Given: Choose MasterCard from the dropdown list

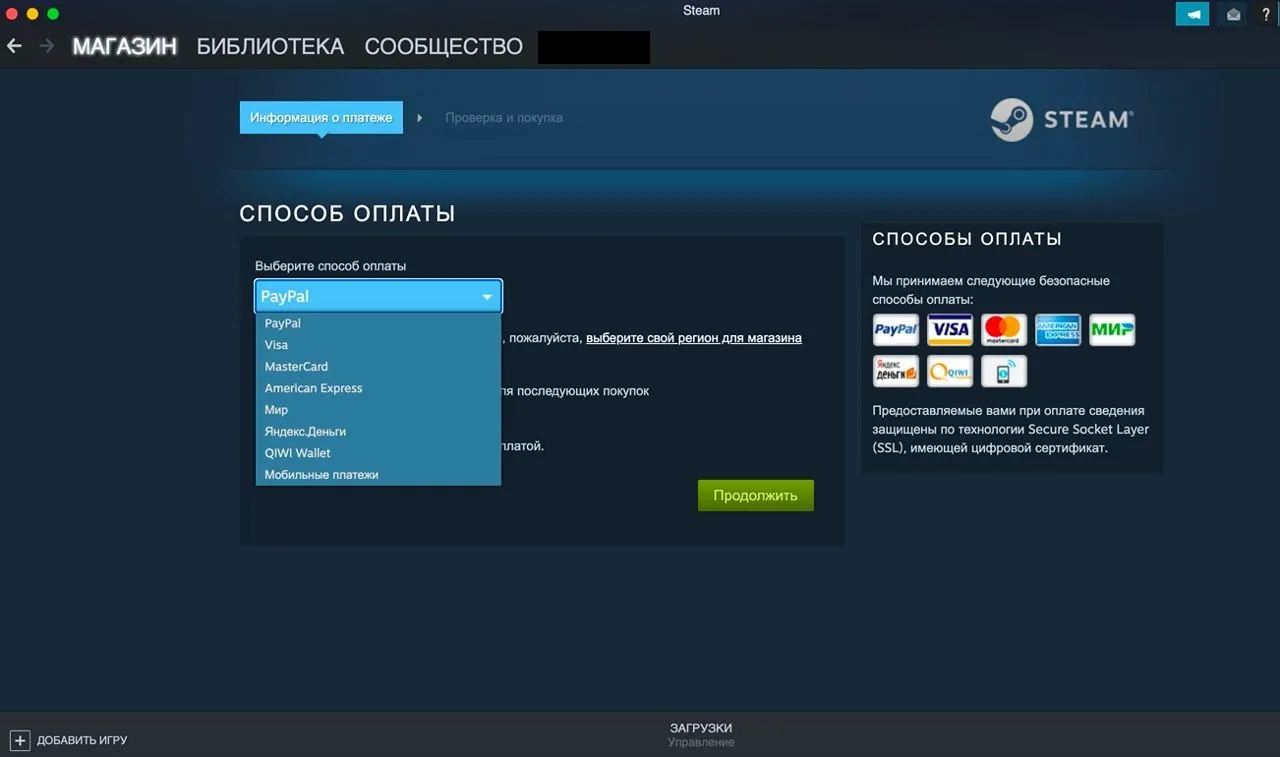Looking at the screenshot, I should [x=378, y=367].
